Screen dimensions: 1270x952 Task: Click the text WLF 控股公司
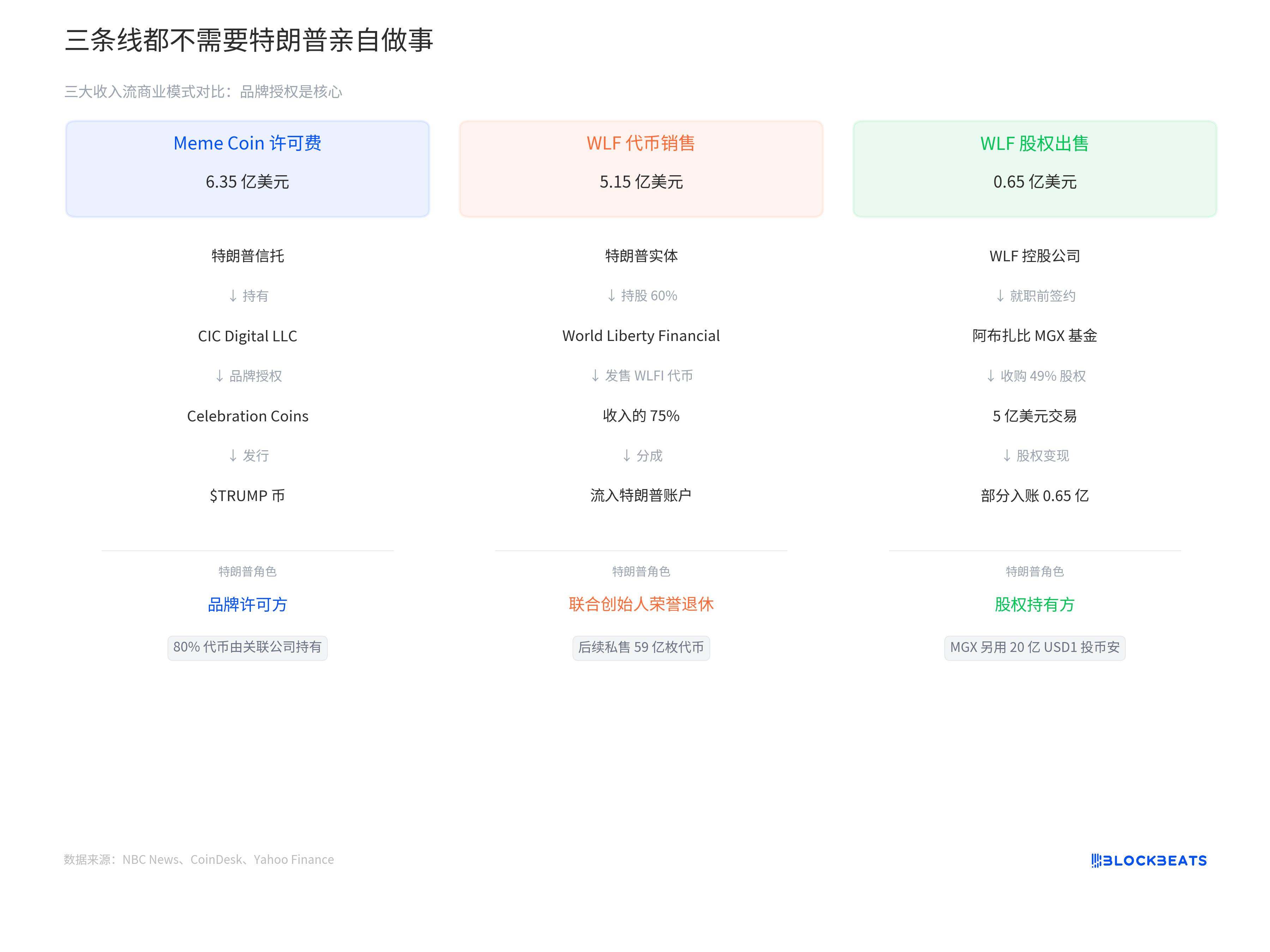[1035, 256]
